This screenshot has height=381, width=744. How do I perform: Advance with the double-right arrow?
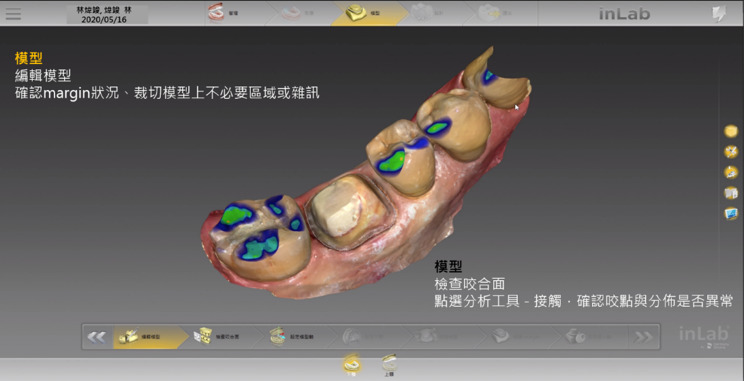(x=643, y=337)
